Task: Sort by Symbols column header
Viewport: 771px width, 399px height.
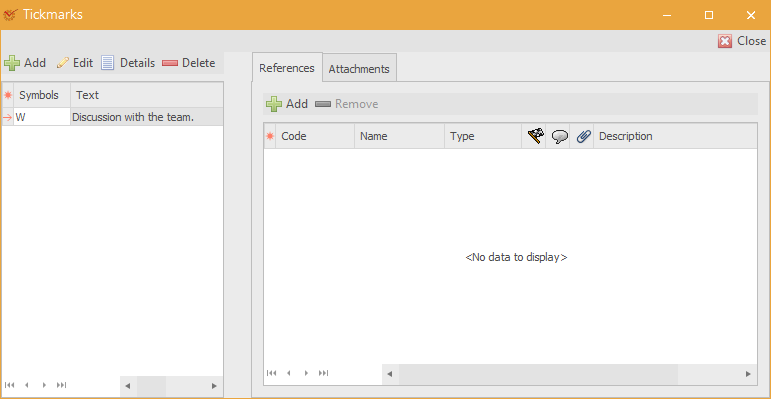Action: coord(42,95)
